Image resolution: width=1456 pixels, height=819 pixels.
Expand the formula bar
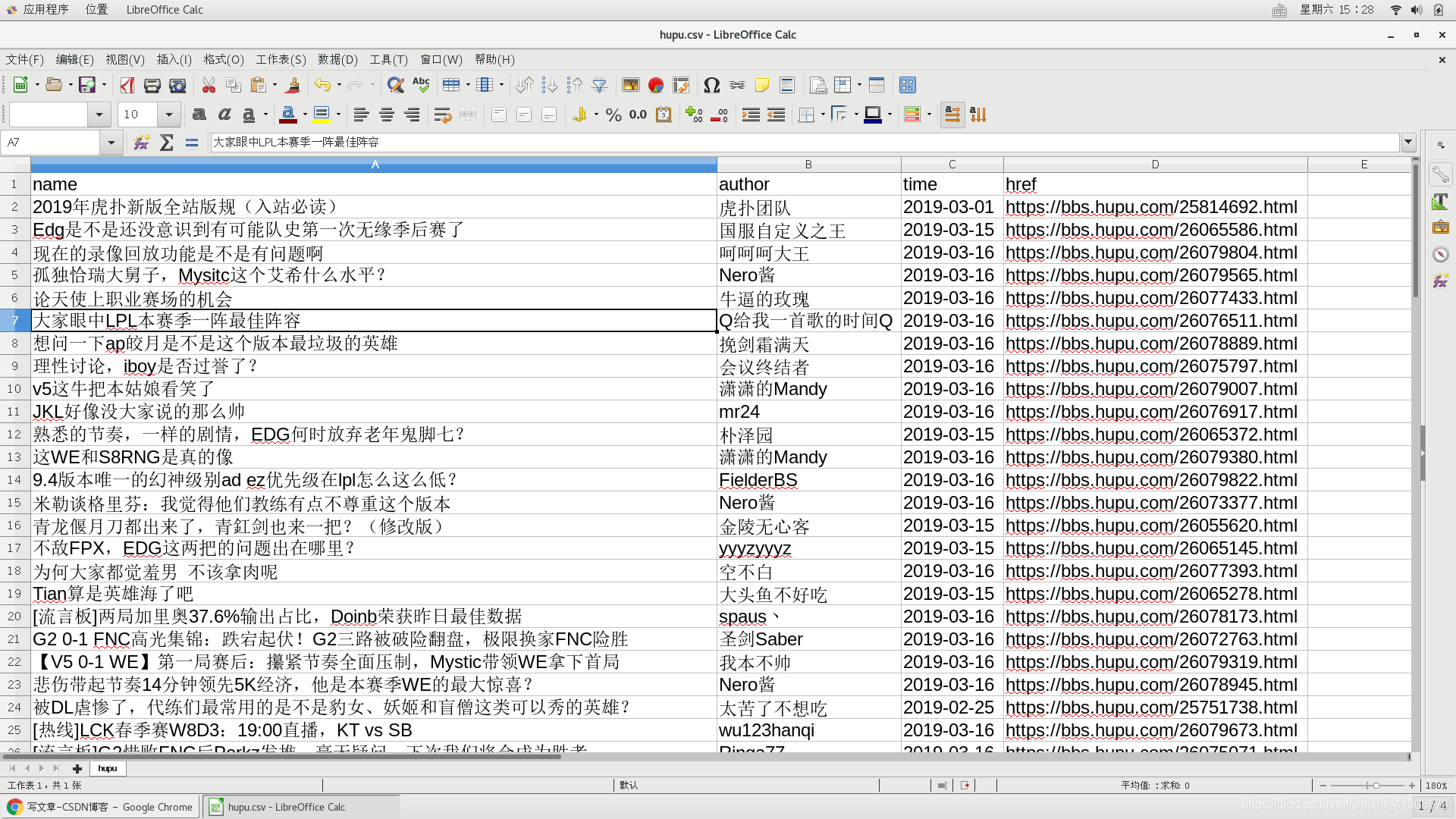click(1408, 142)
